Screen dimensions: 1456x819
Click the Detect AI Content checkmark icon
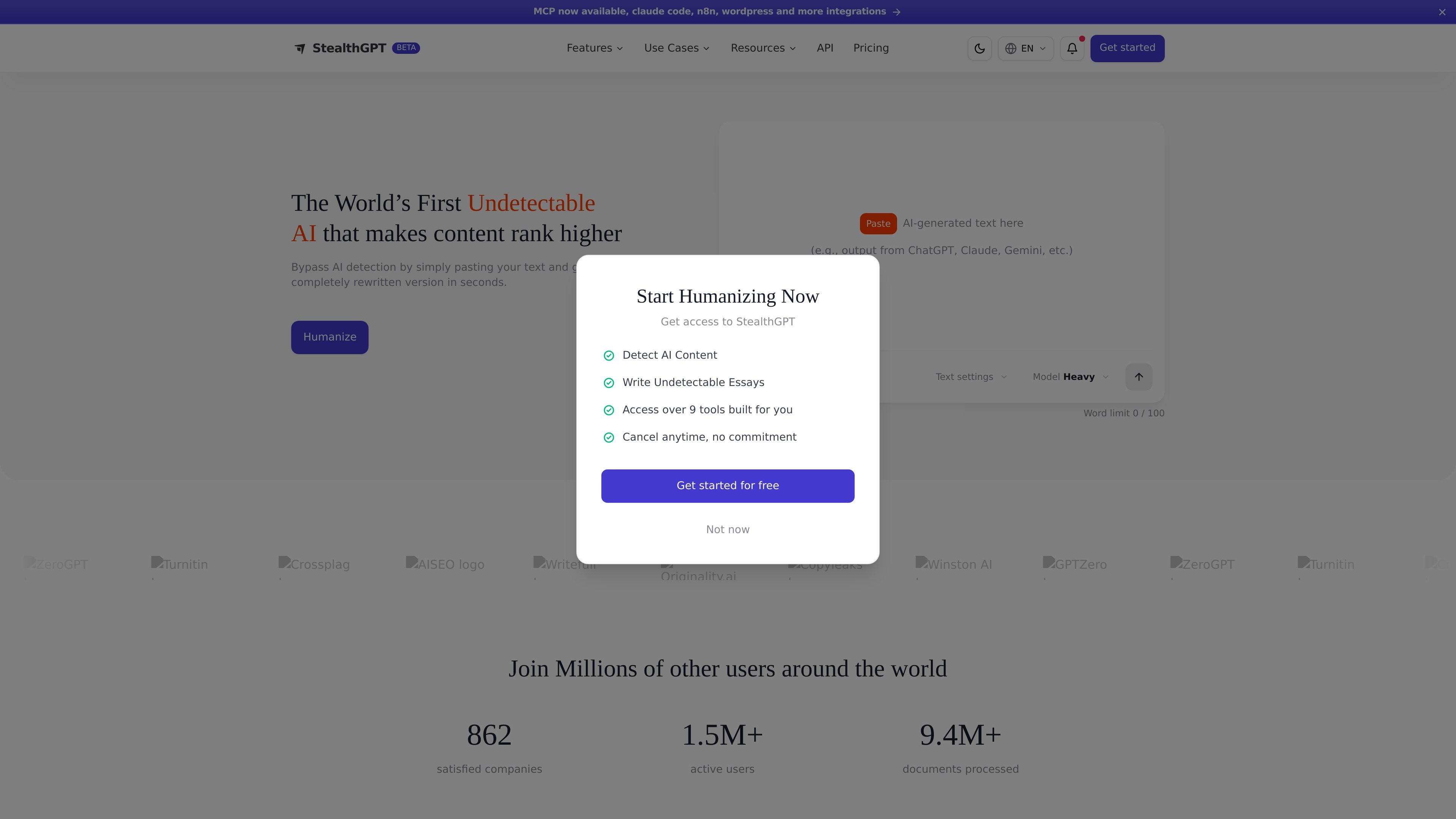click(x=609, y=356)
